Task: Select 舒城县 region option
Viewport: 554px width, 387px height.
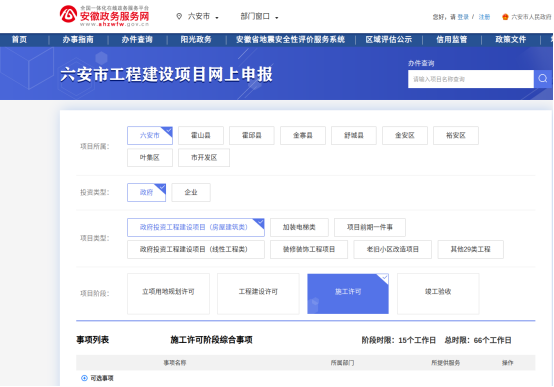Action: (x=354, y=135)
